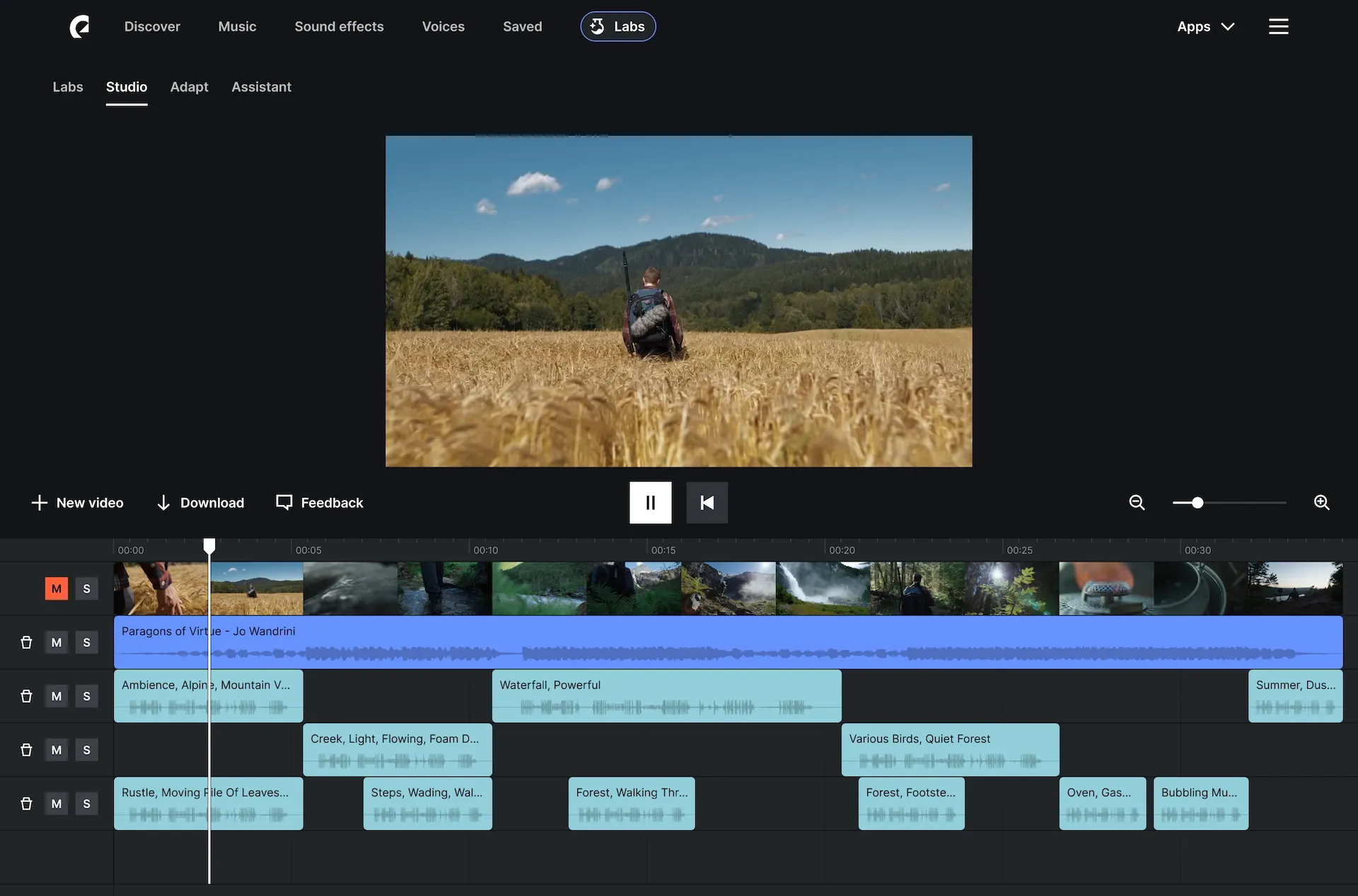Click the Download button
Image resolution: width=1358 pixels, height=896 pixels.
point(200,502)
